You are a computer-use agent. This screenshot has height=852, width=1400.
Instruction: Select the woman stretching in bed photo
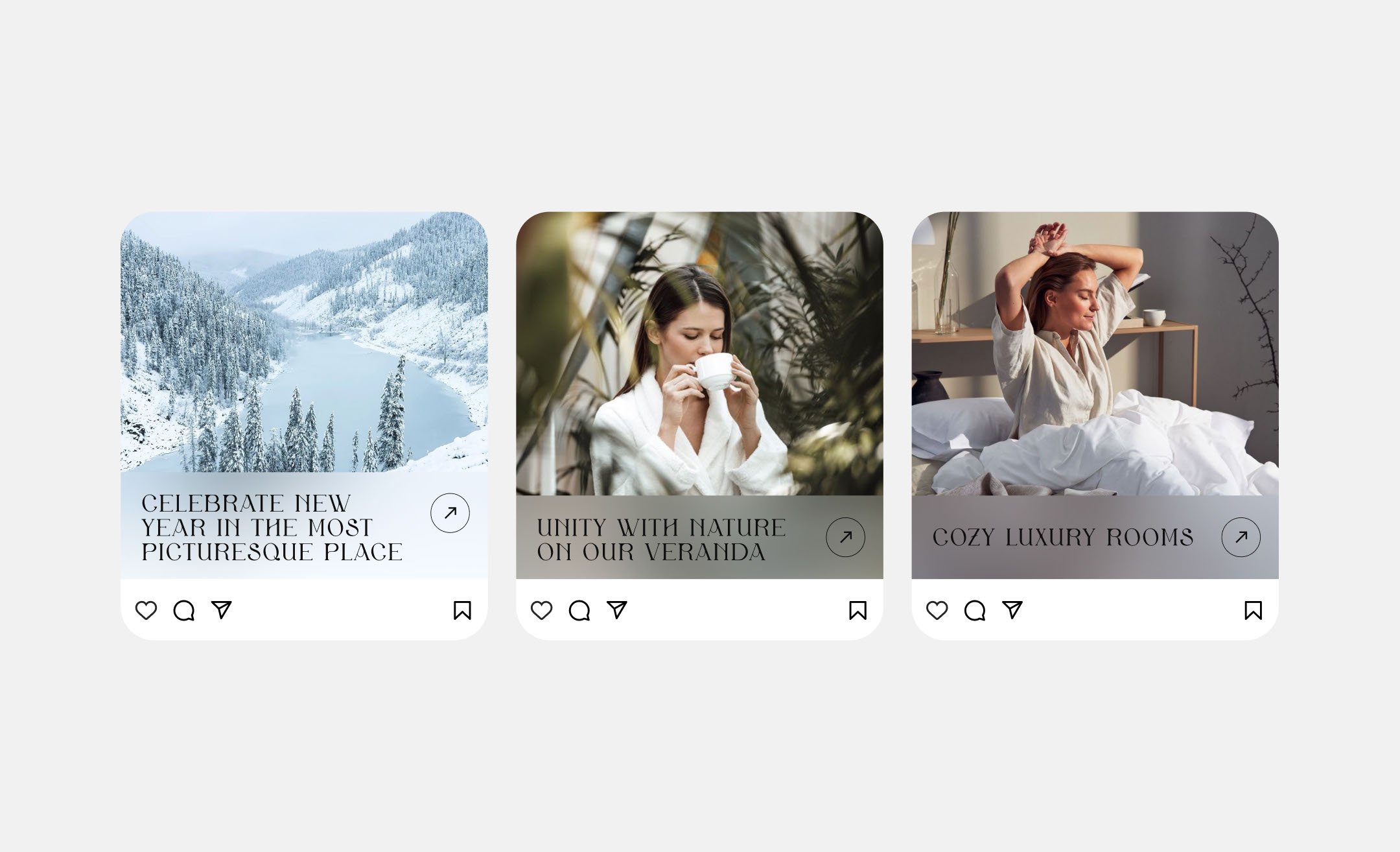[x=1095, y=353]
